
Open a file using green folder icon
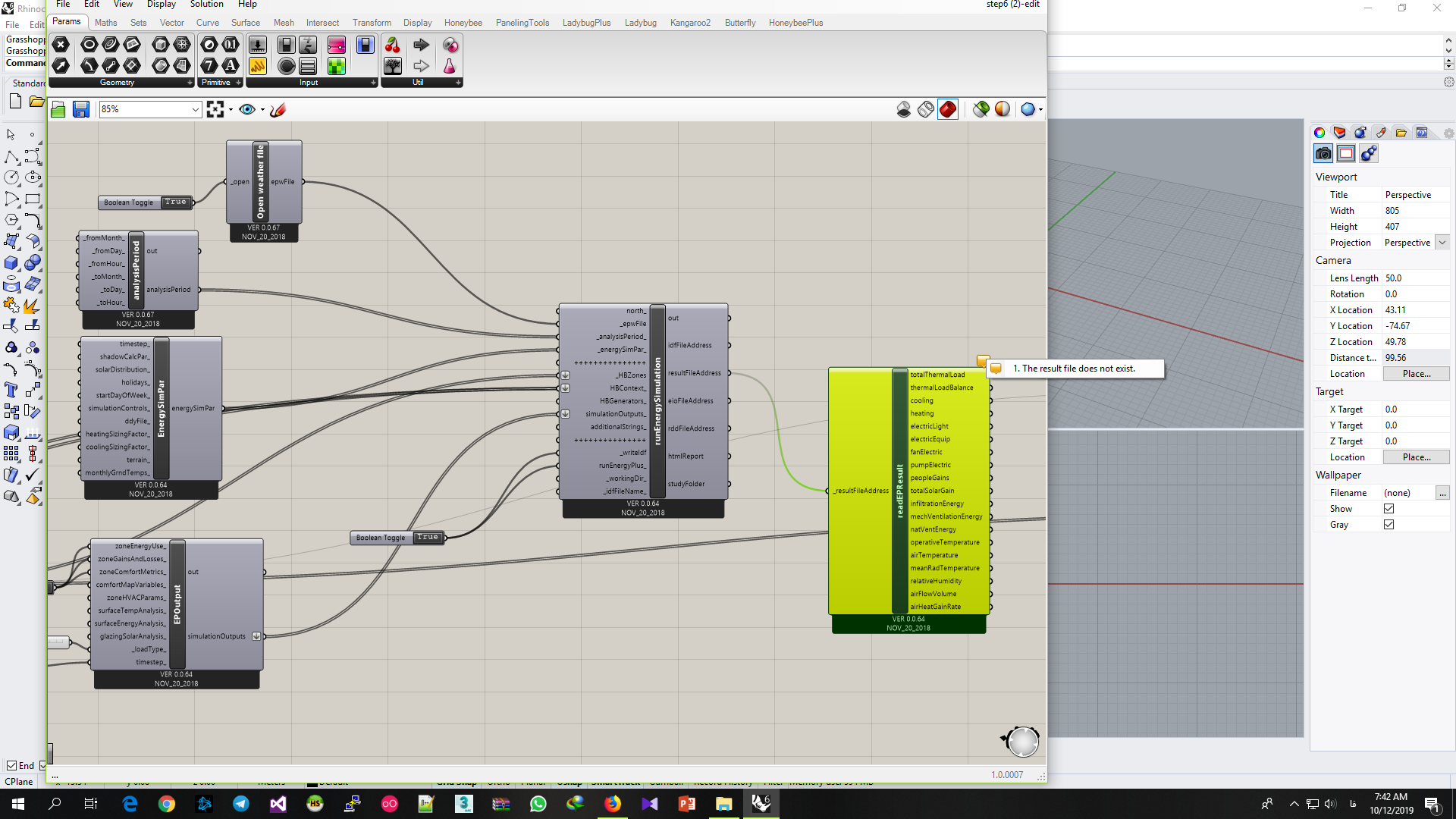(x=58, y=109)
